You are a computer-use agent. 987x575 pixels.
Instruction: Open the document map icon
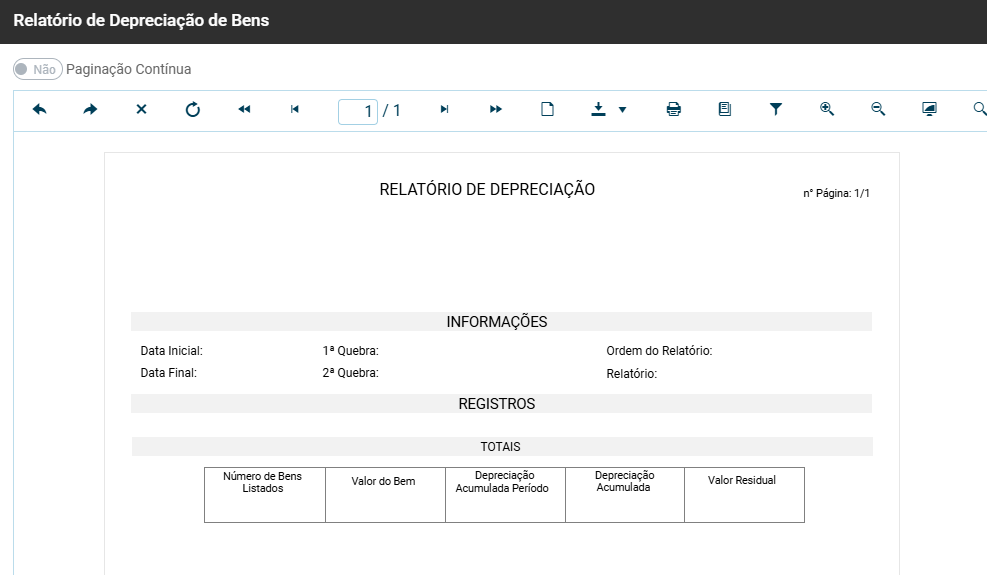click(x=725, y=110)
